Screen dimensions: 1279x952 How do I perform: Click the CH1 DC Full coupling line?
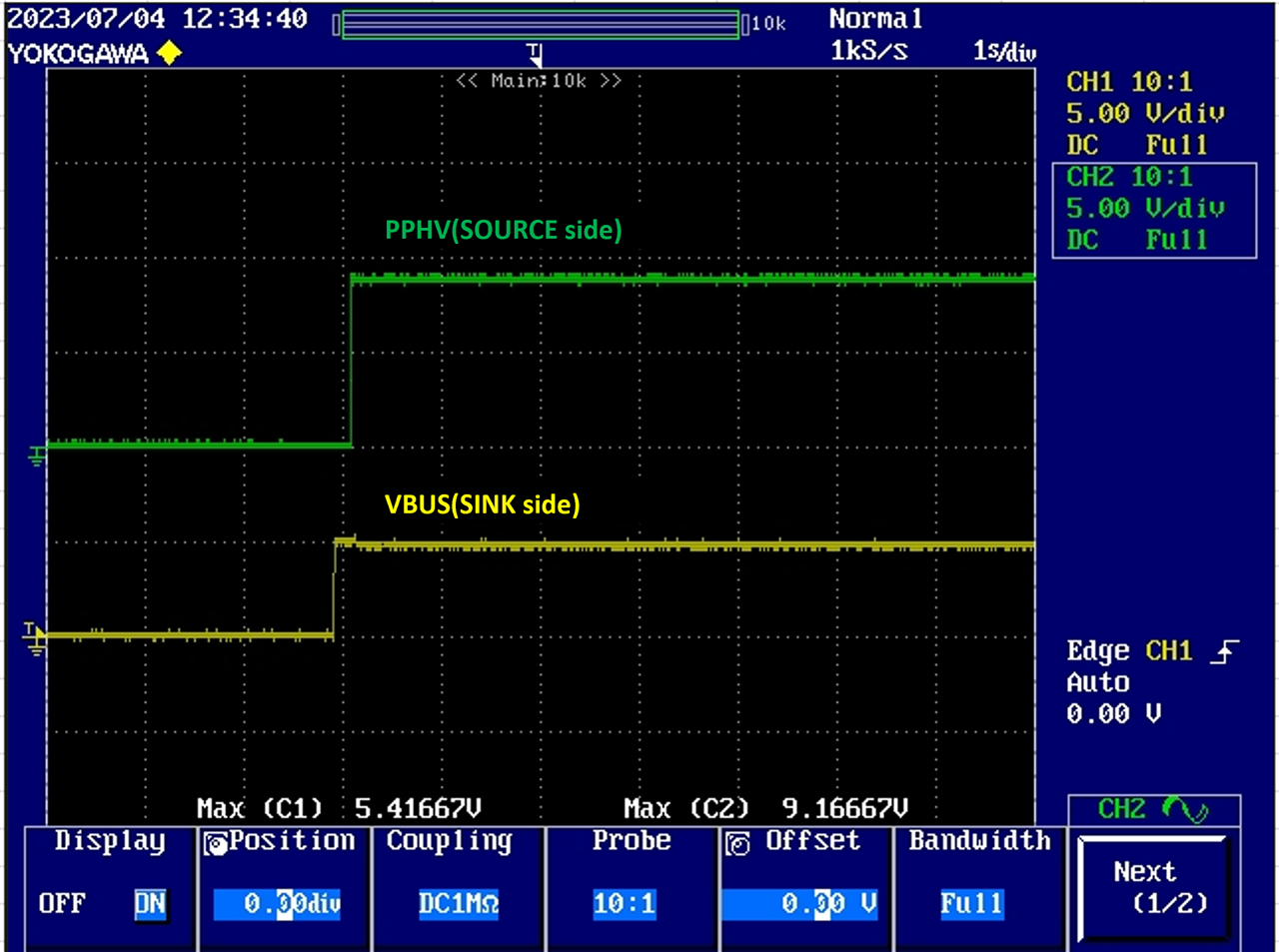(x=1137, y=145)
